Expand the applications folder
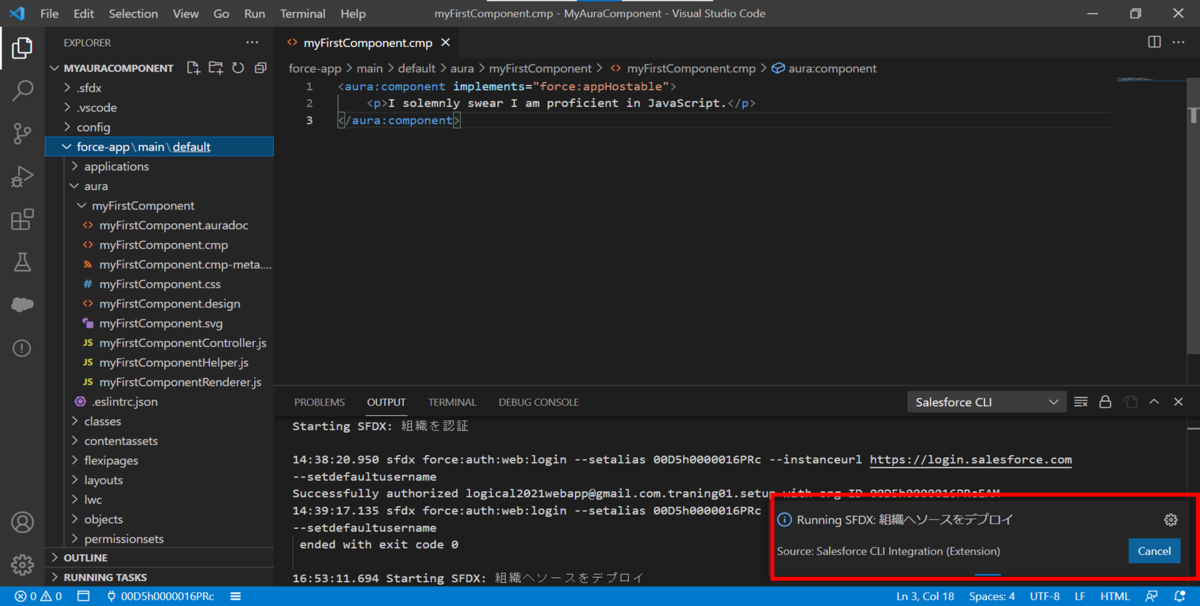Viewport: 1200px width, 606px height. click(160, 166)
